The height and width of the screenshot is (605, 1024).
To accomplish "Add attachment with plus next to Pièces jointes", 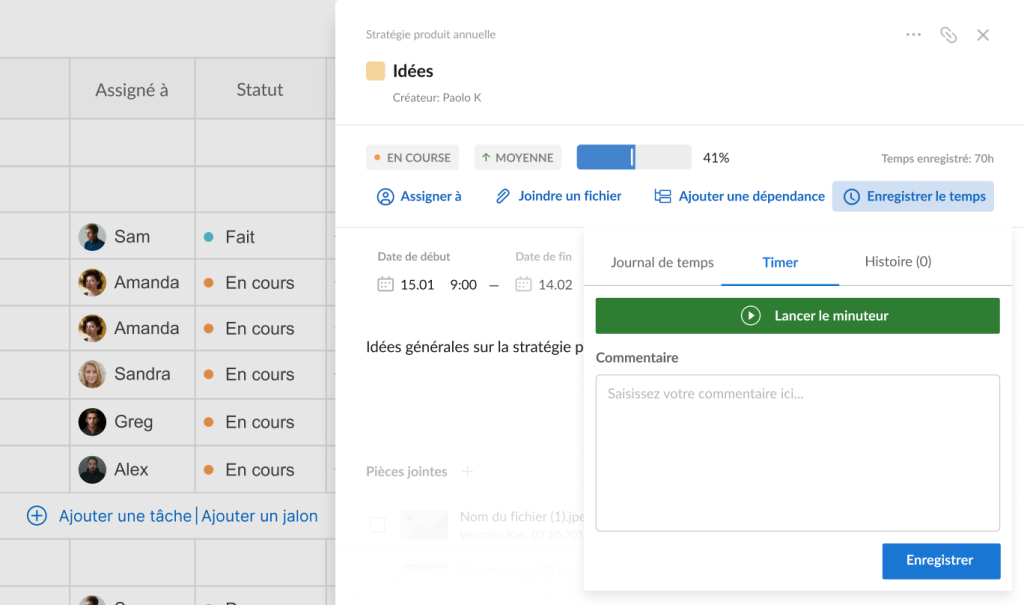I will pyautogui.click(x=467, y=471).
